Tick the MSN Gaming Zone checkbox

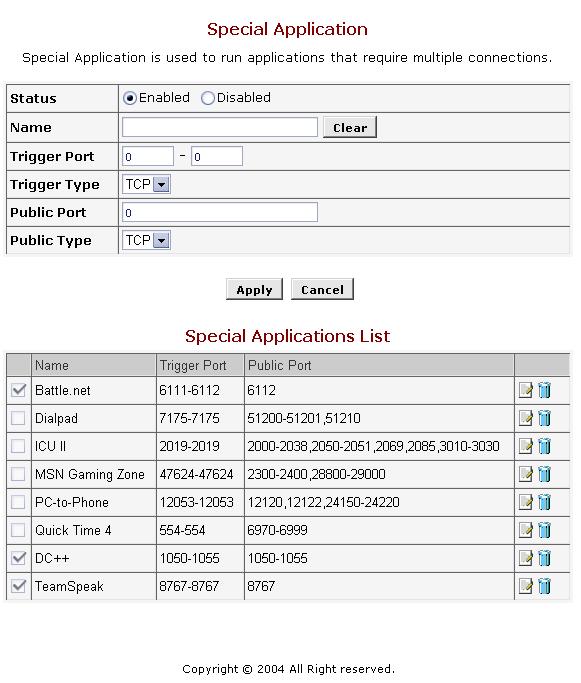coord(18,474)
